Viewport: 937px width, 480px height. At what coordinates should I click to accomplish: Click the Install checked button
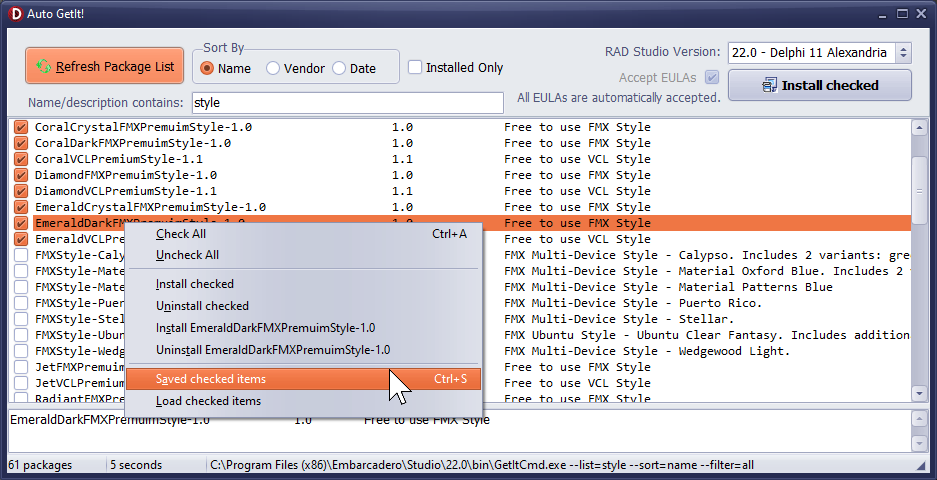point(820,85)
